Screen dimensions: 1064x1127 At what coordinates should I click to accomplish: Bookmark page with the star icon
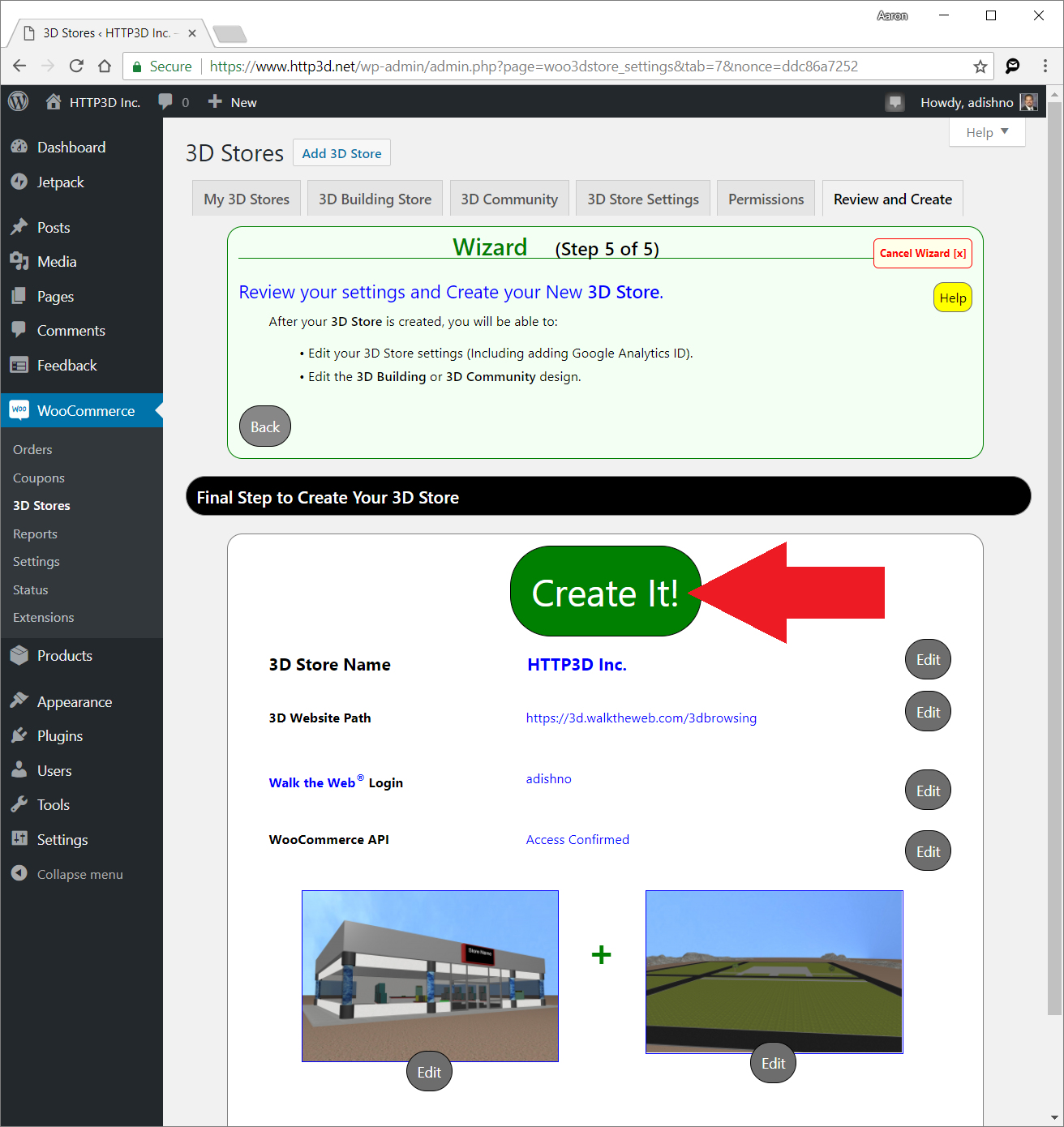980,66
